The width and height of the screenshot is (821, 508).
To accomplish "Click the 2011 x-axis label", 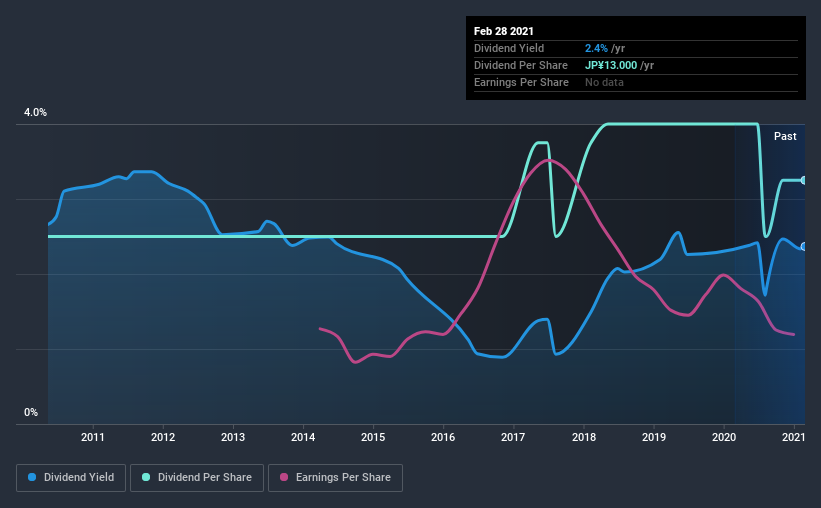I will (x=93, y=437).
